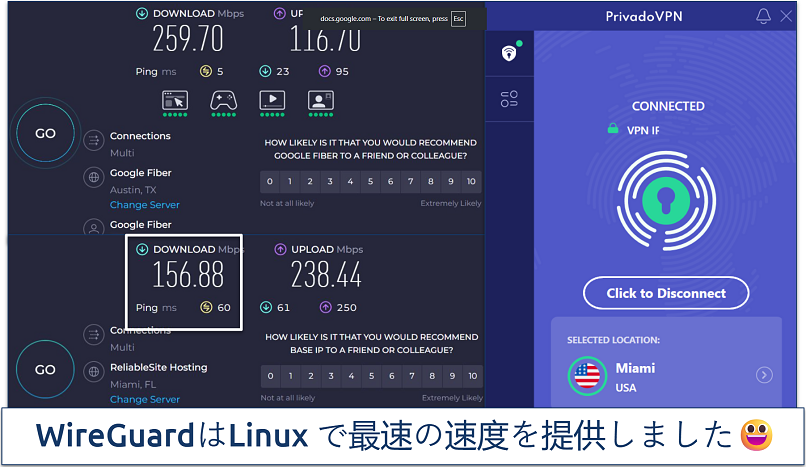Expand the Miami location chevron
This screenshot has height=467, width=806.
[764, 375]
